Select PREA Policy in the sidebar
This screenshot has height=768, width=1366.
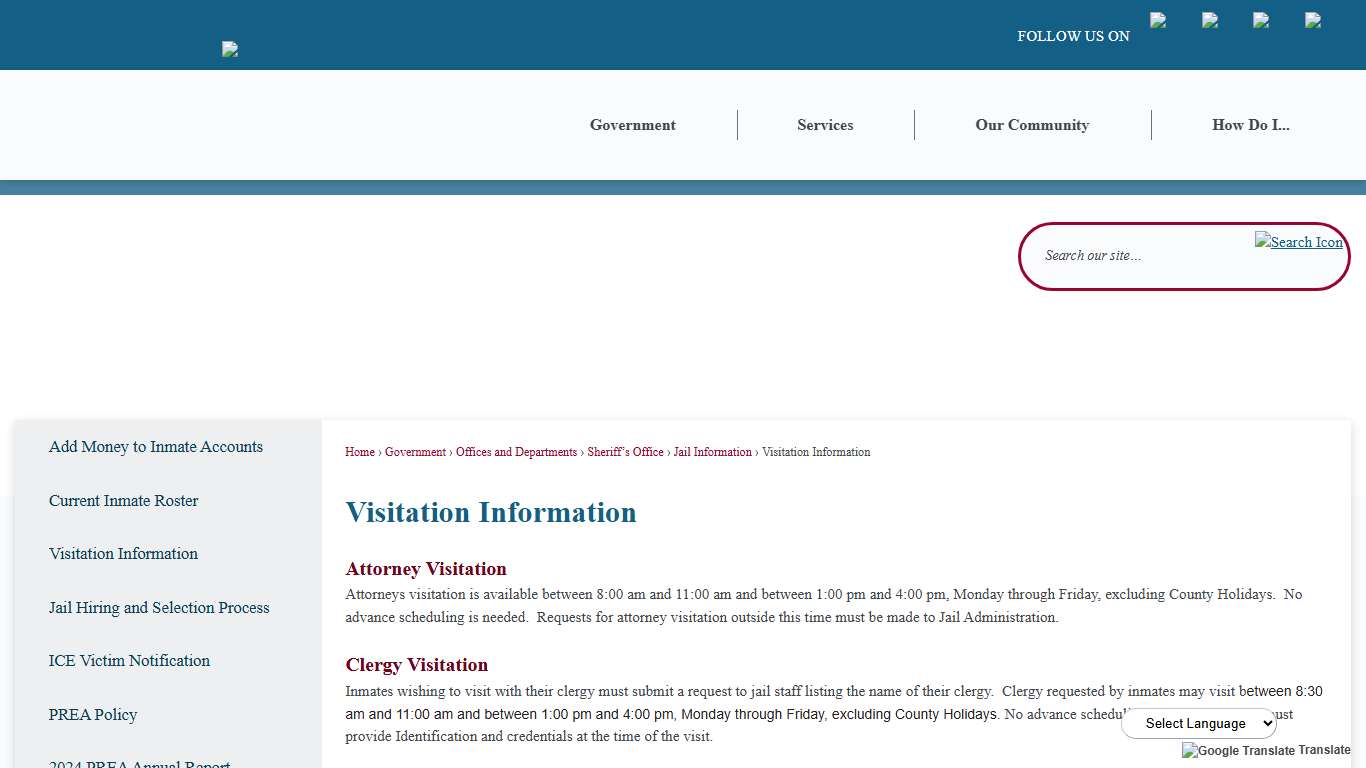[93, 715]
